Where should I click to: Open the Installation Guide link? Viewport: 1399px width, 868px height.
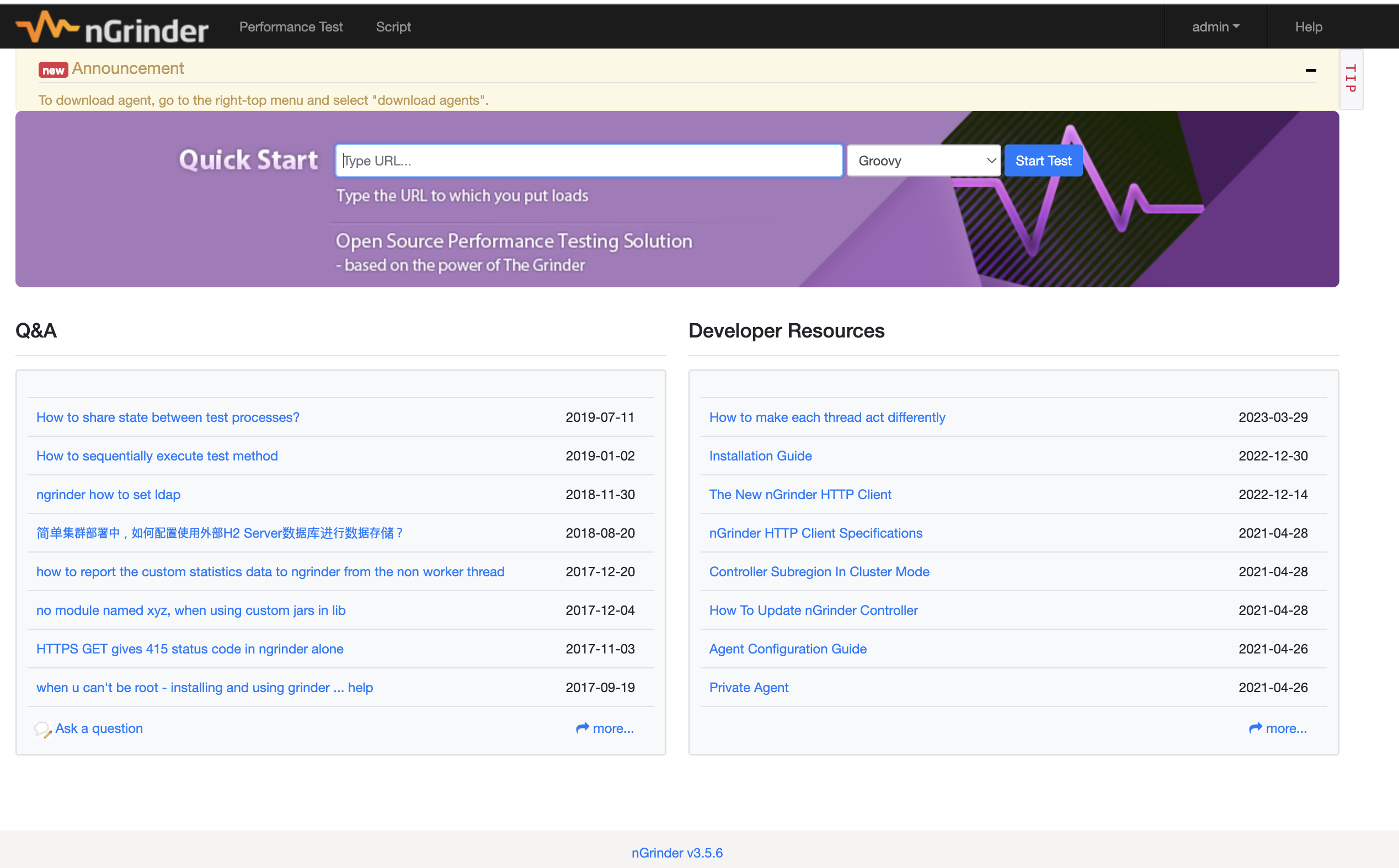[760, 456]
